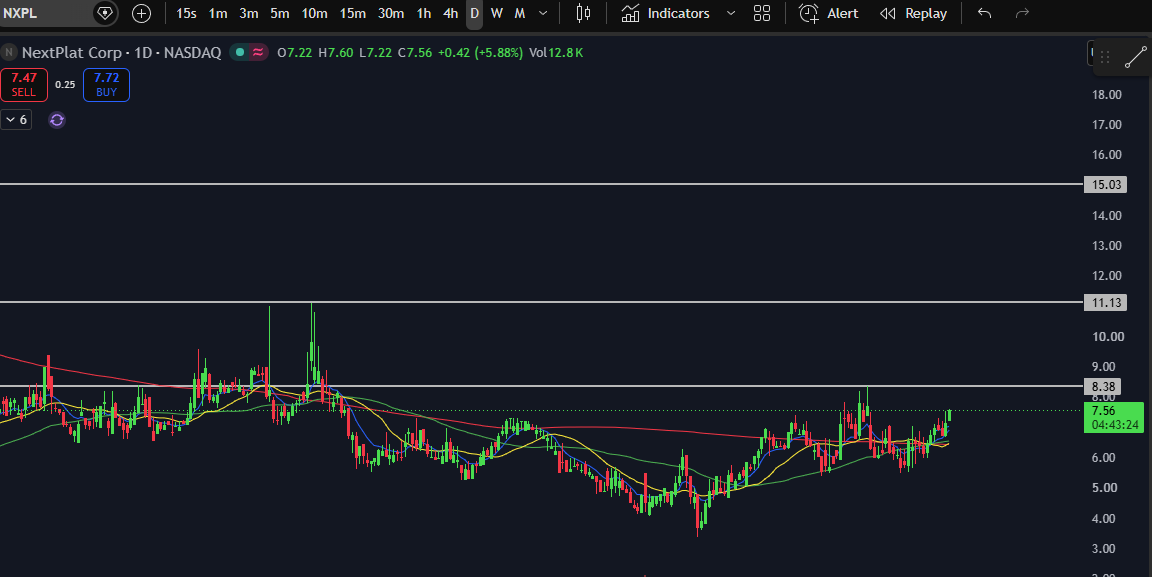Screen dimensions: 1152x577
Task: Expand the collapsed indicators legend showing 6
Action: [x=16, y=120]
